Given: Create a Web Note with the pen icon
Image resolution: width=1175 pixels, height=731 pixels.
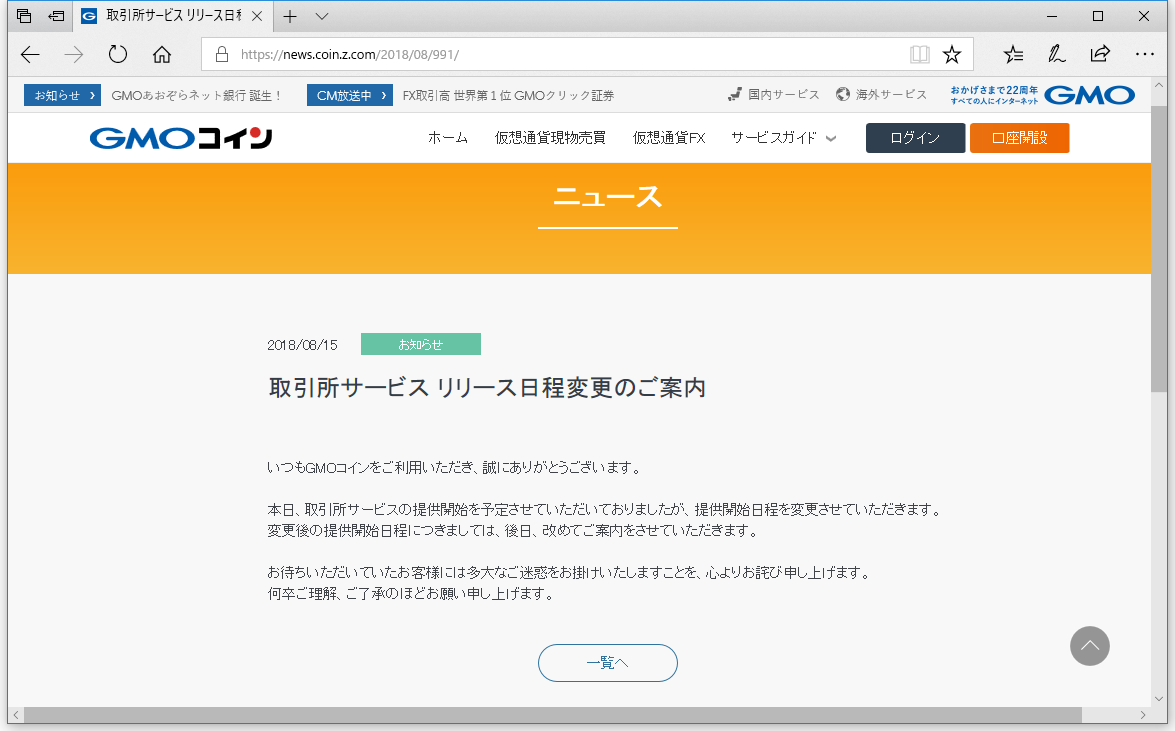Looking at the screenshot, I should [1056, 54].
